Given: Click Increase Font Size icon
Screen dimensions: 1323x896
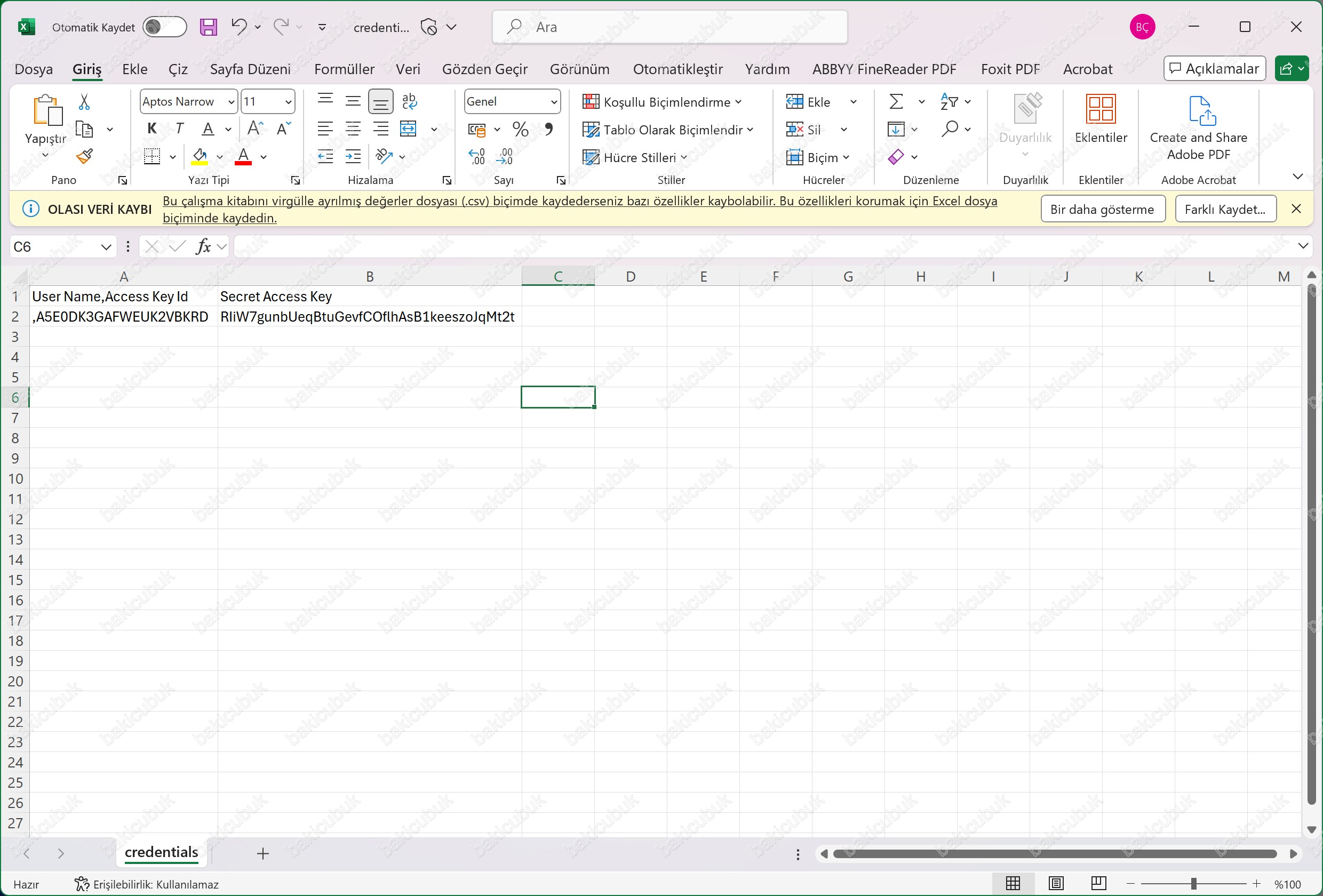Looking at the screenshot, I should click(255, 129).
